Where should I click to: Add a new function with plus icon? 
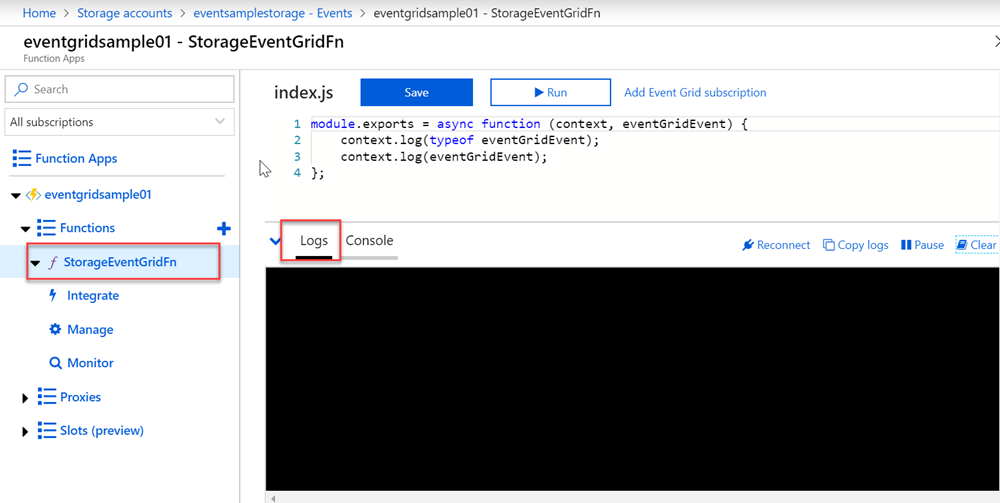pos(224,228)
